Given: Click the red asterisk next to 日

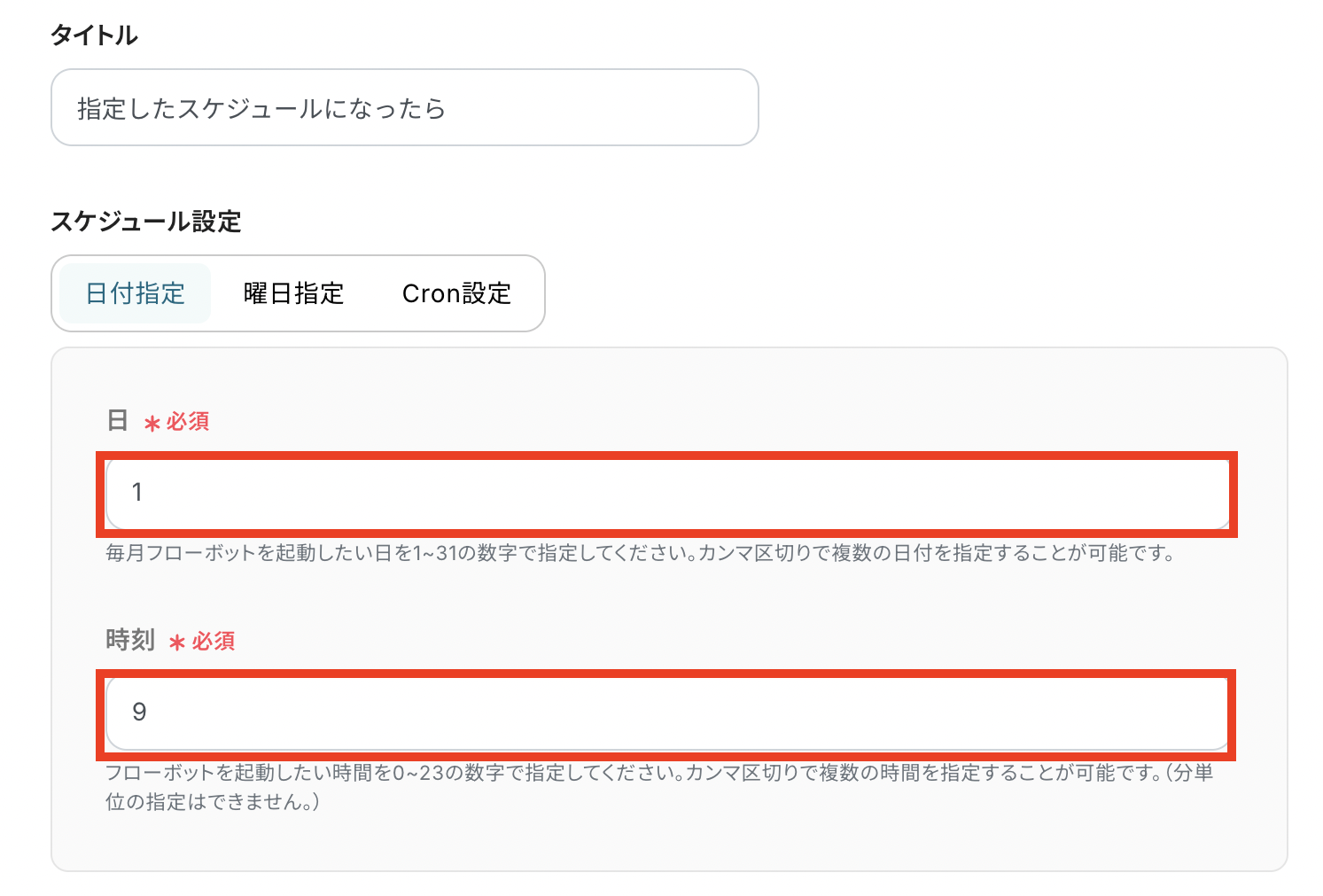Looking at the screenshot, I should (152, 424).
